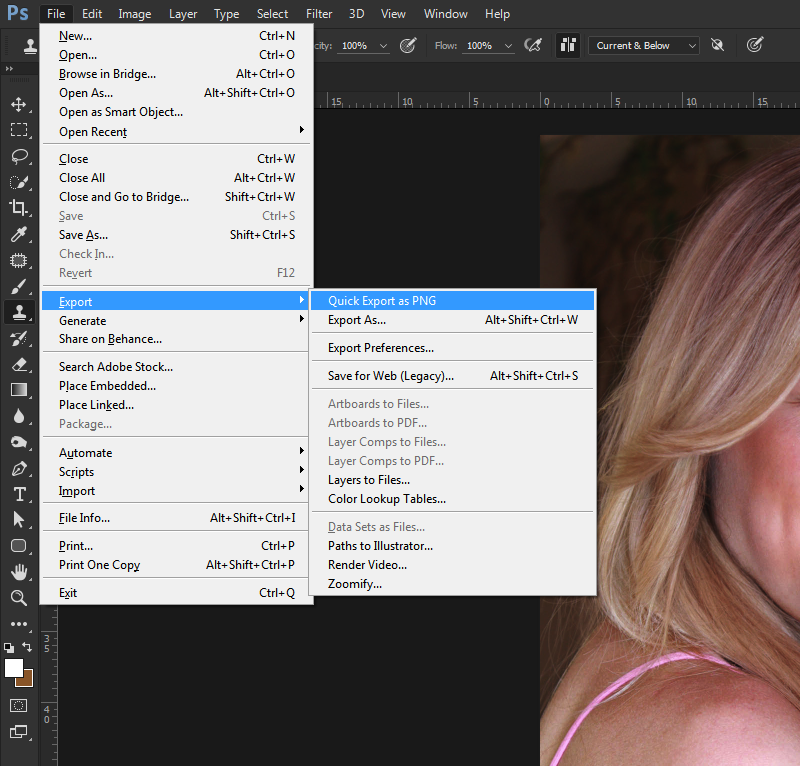Select the Move tool
The width and height of the screenshot is (800, 766).
coord(18,105)
